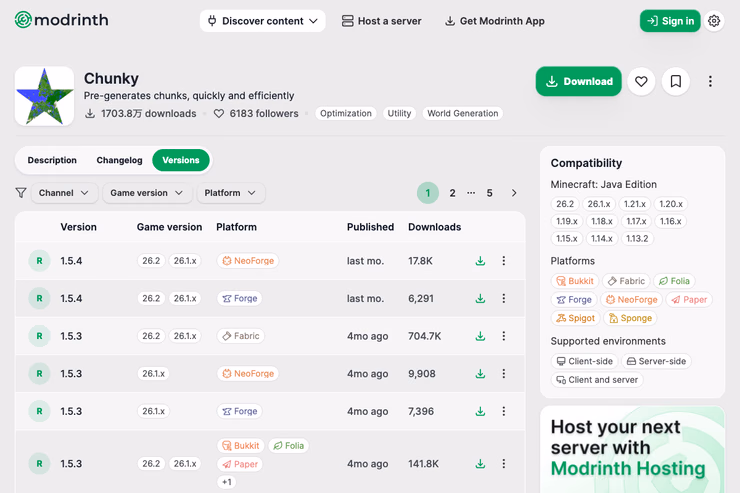Click the Sponge platform tag
Viewport: 740px width, 493px height.
[x=630, y=318]
